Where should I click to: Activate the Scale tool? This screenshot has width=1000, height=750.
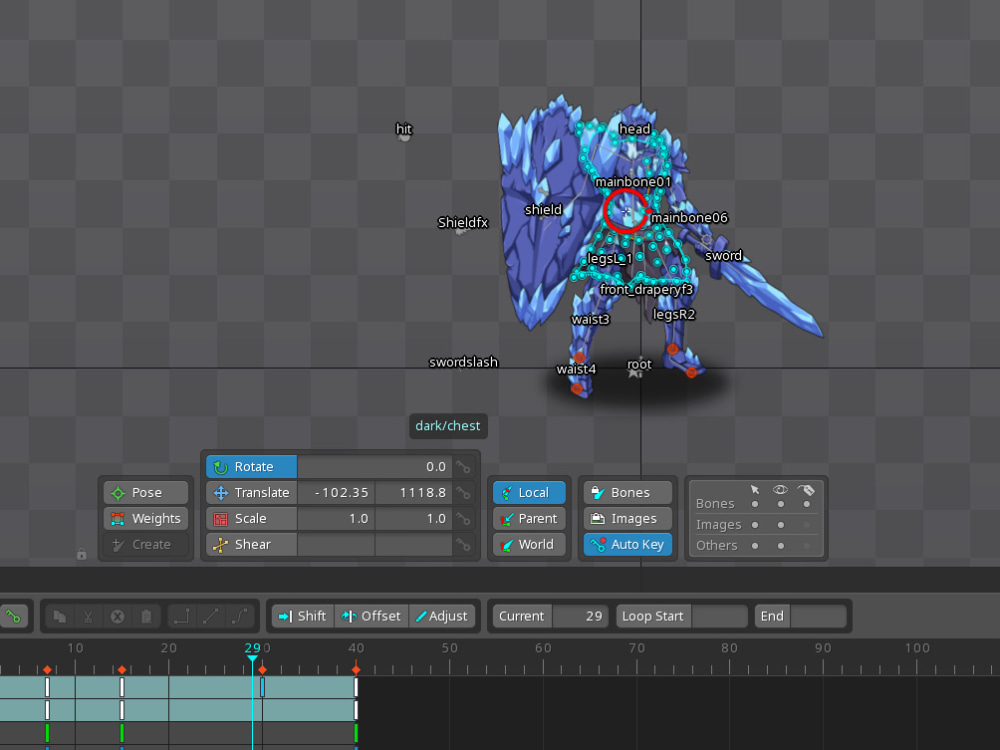tap(251, 518)
